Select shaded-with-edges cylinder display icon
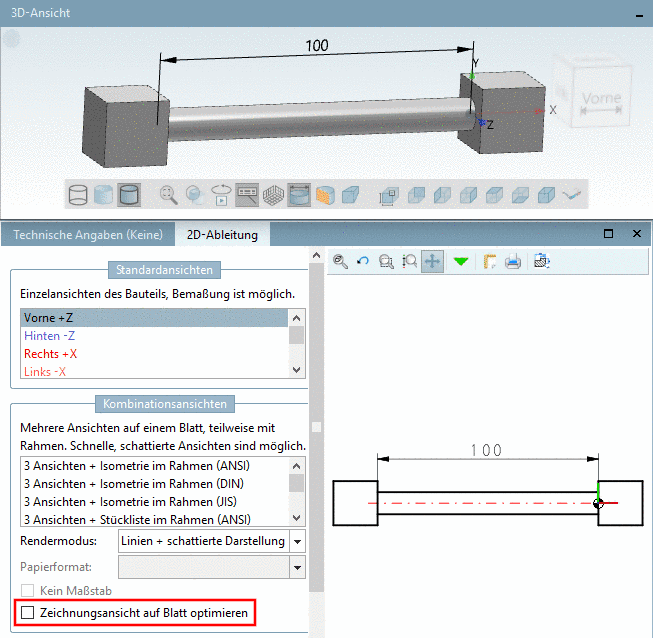The height and width of the screenshot is (638, 653). pos(129,194)
